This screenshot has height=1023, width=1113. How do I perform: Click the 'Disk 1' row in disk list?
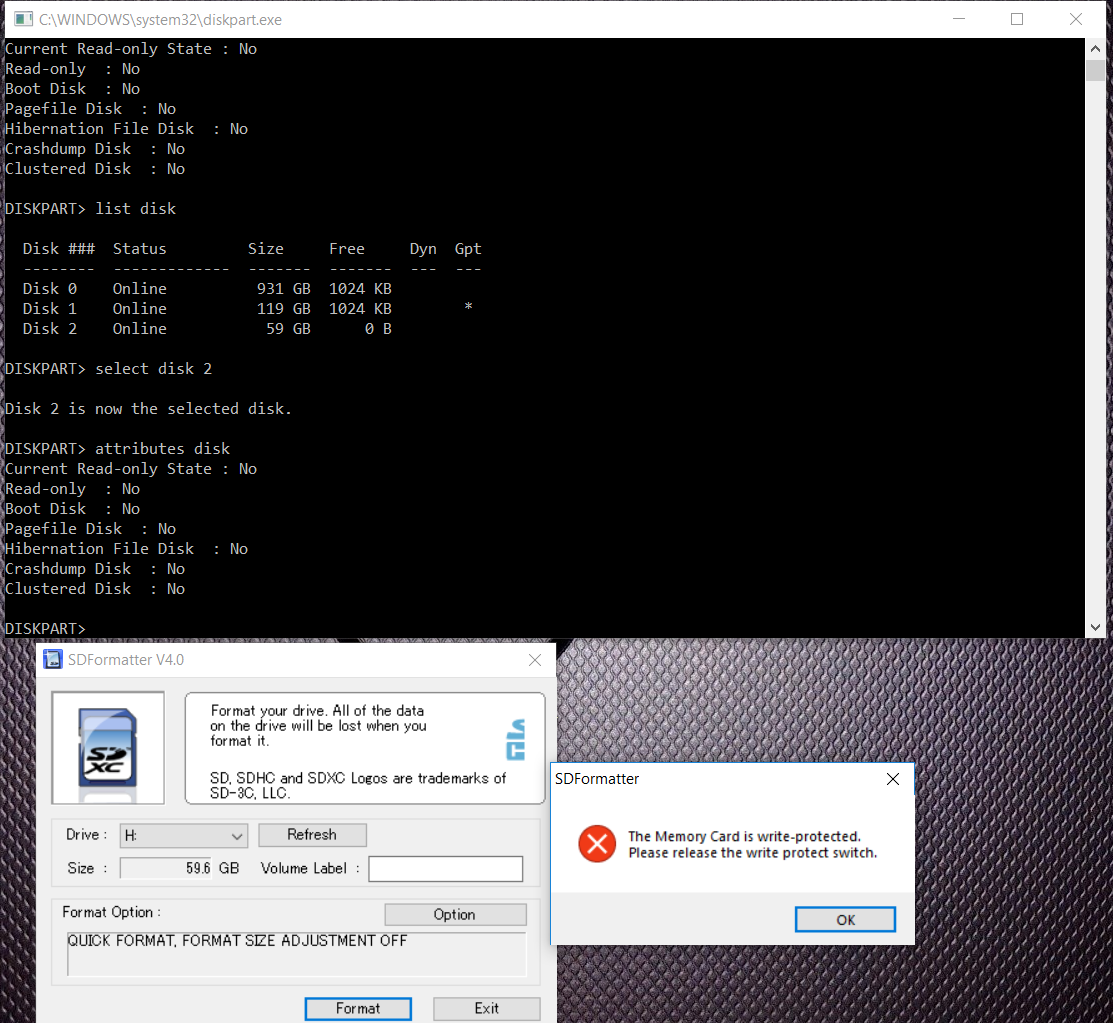point(247,309)
